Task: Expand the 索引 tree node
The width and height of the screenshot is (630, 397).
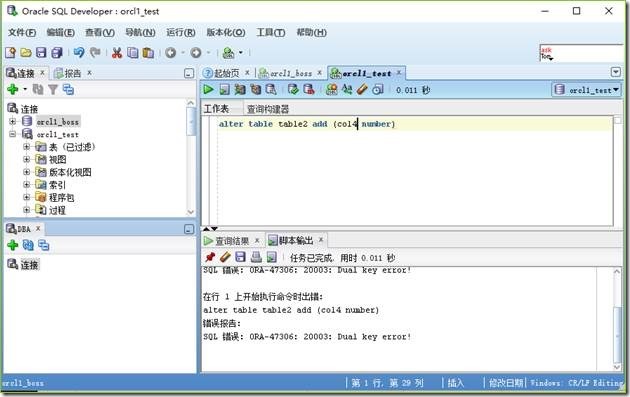Action: click(x=27, y=185)
